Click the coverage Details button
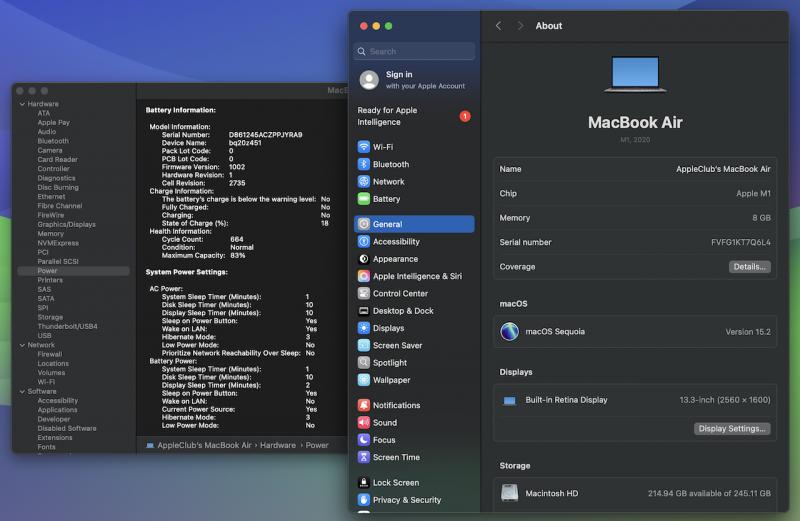The image size is (800, 521). pos(749,267)
